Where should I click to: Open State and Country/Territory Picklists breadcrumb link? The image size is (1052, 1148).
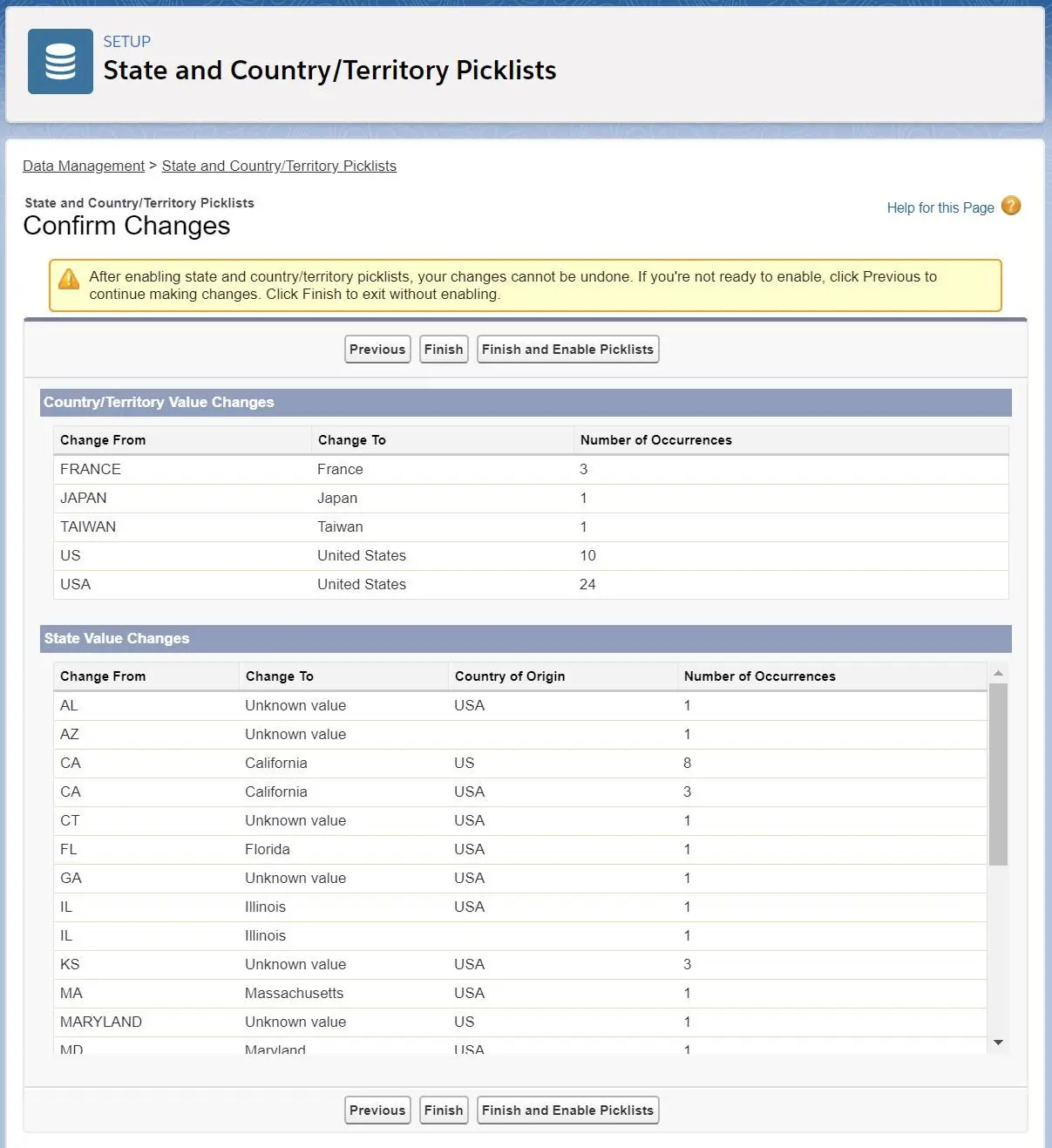click(279, 166)
